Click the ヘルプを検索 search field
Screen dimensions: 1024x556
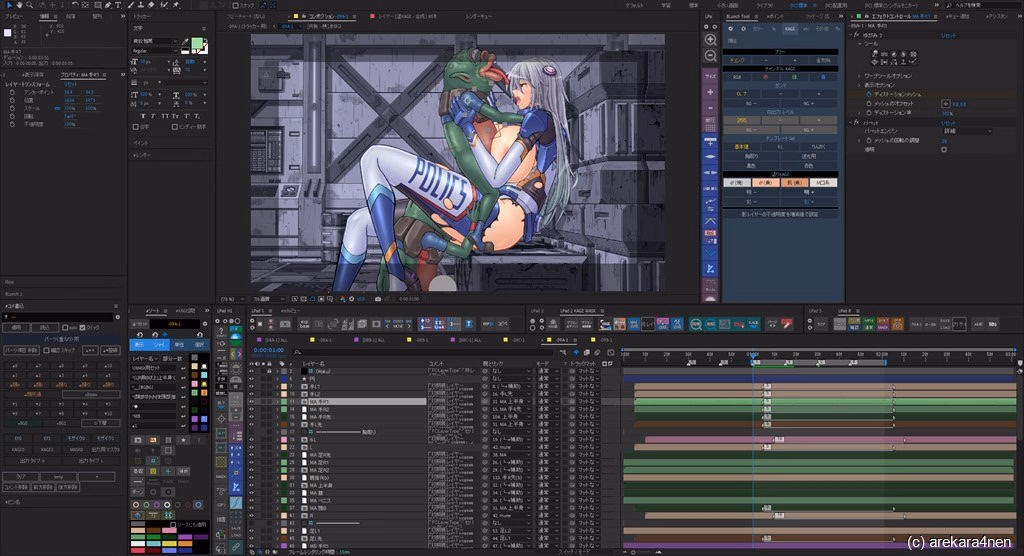point(980,5)
